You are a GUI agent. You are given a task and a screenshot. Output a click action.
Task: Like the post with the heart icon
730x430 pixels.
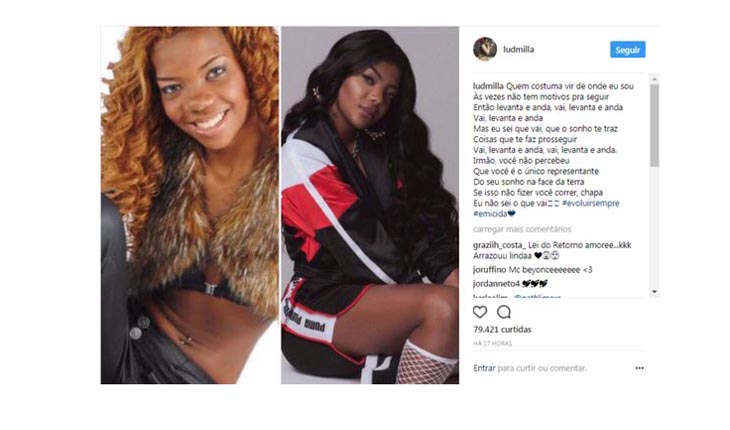[480, 312]
